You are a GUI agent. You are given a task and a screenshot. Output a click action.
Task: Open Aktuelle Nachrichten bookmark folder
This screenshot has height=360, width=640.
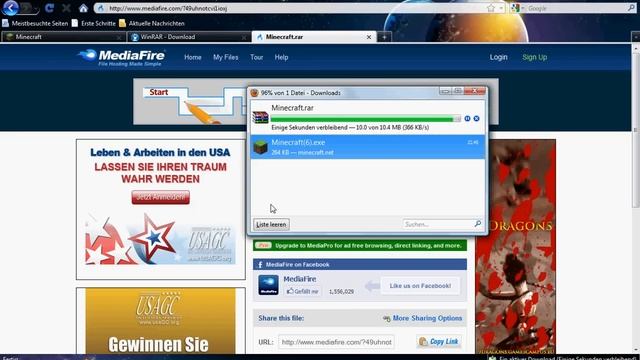pyautogui.click(x=152, y=23)
